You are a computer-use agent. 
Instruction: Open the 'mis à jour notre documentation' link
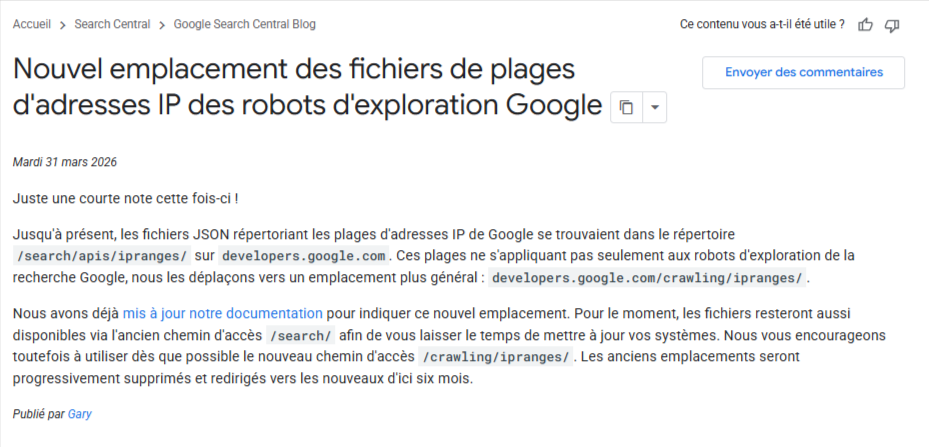coord(222,313)
